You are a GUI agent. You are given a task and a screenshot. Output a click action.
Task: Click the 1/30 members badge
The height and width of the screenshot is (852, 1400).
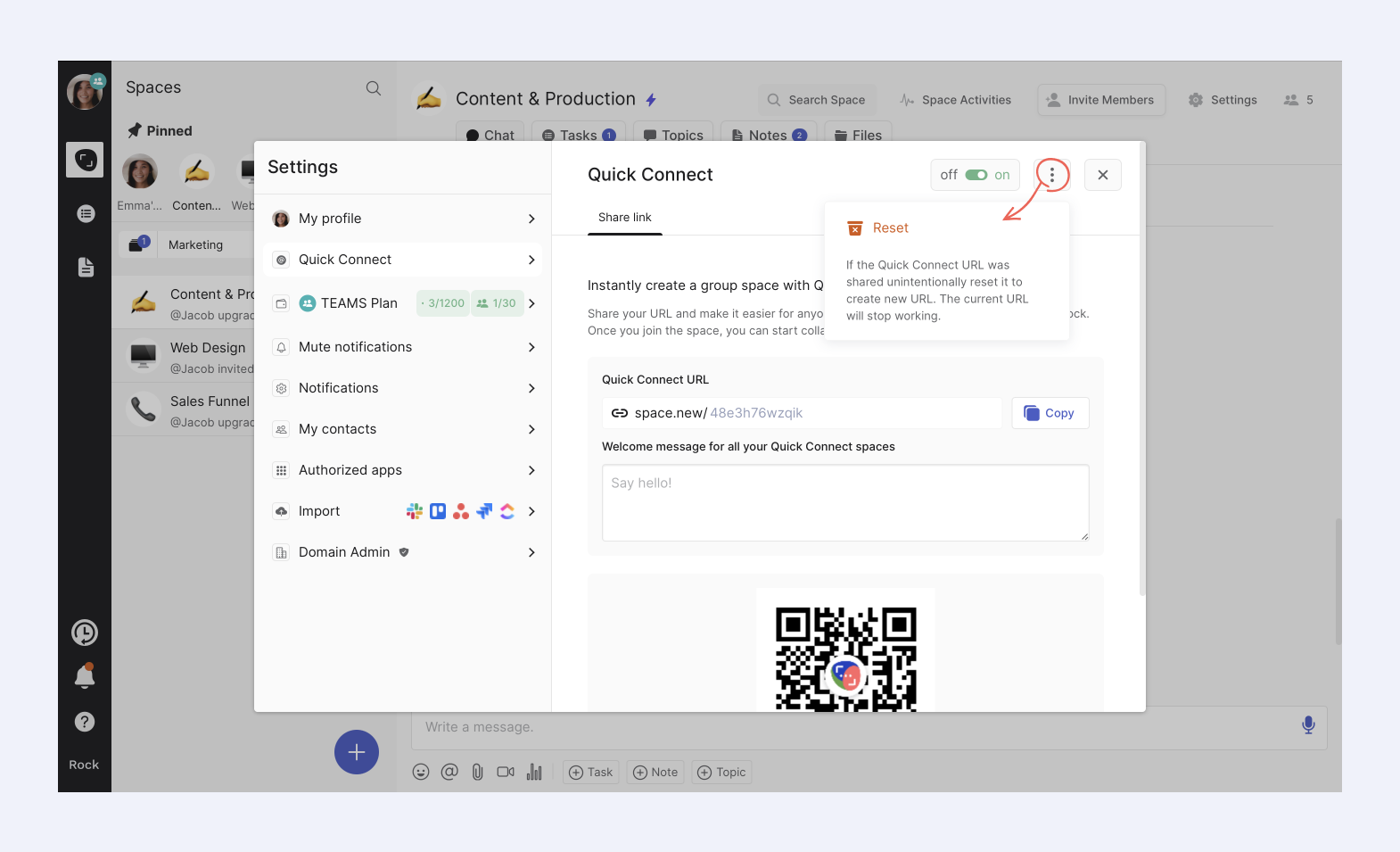coord(497,303)
